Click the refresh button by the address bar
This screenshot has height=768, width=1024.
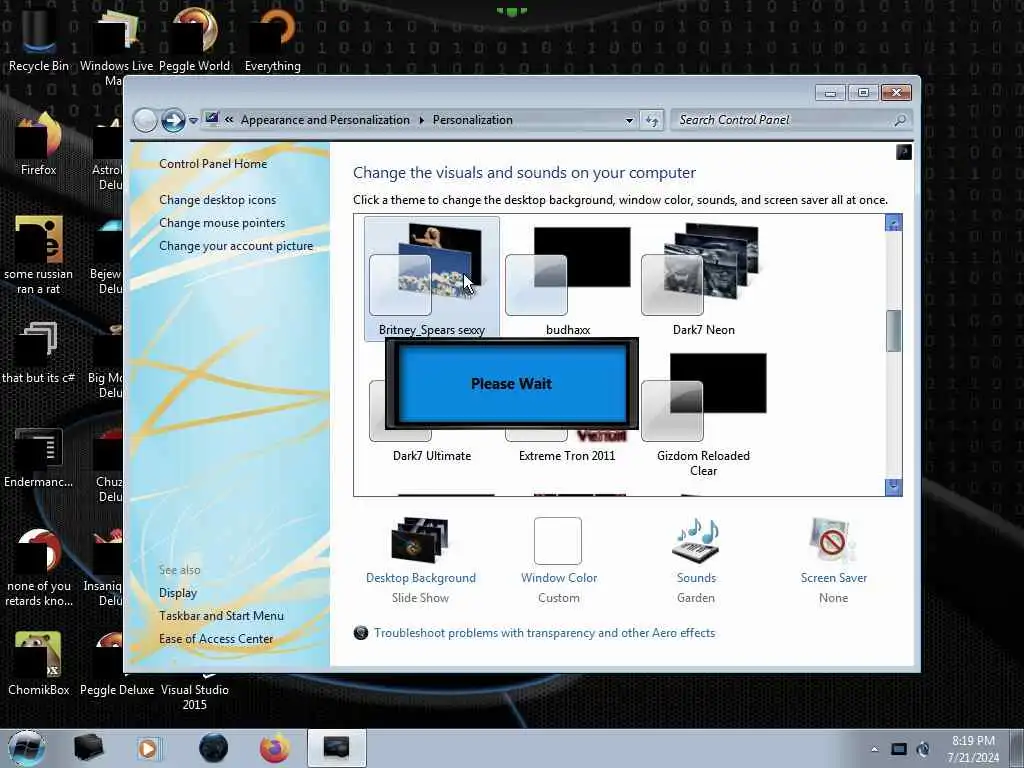(652, 120)
